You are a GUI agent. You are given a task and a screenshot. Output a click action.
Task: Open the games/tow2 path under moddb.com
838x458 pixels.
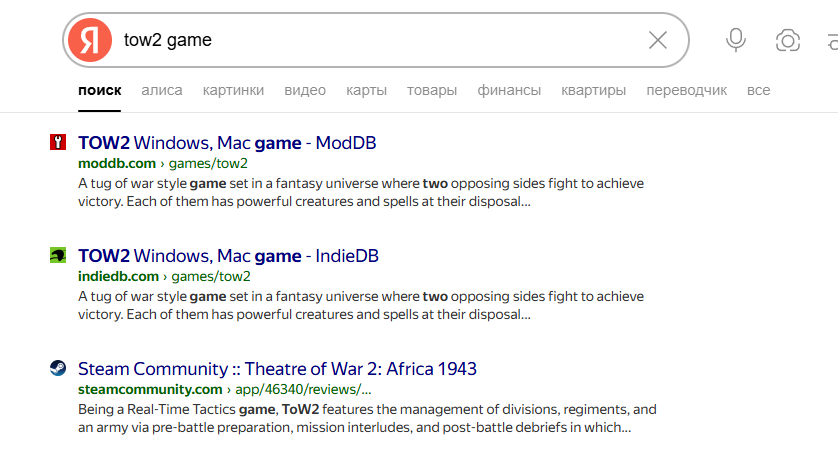[208, 163]
